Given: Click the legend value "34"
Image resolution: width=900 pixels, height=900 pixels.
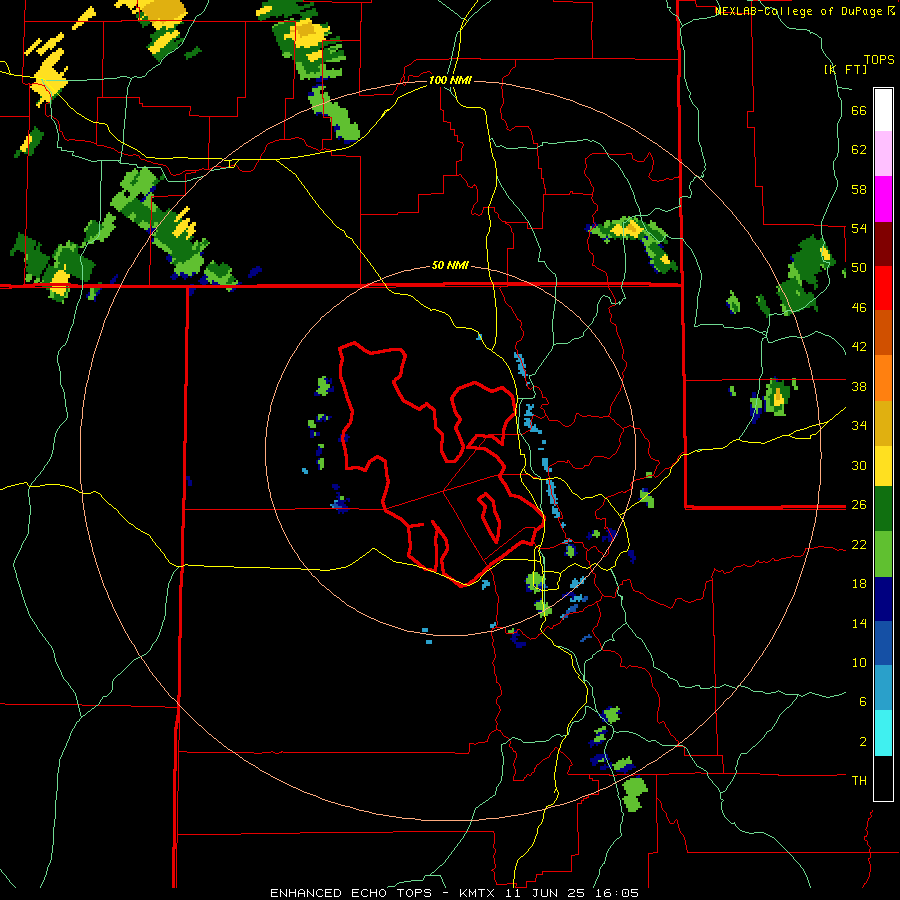Looking at the screenshot, I should pos(859,425).
